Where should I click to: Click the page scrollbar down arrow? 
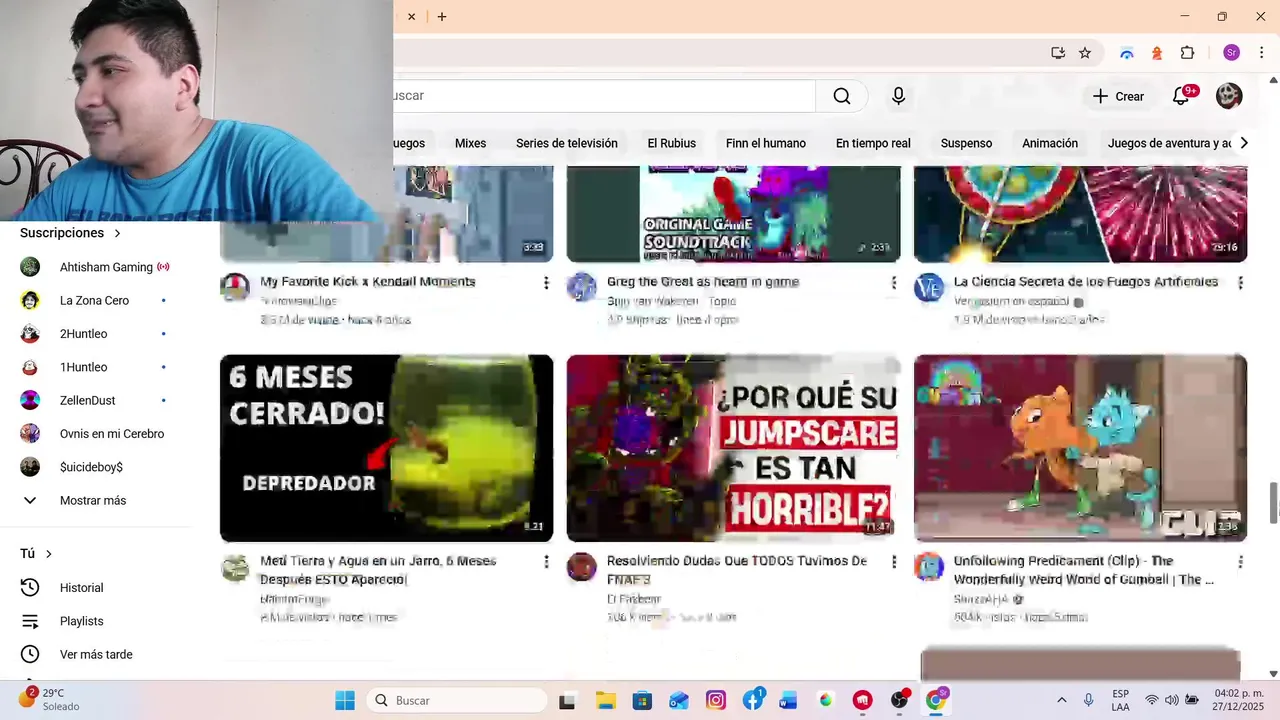coord(1273,674)
